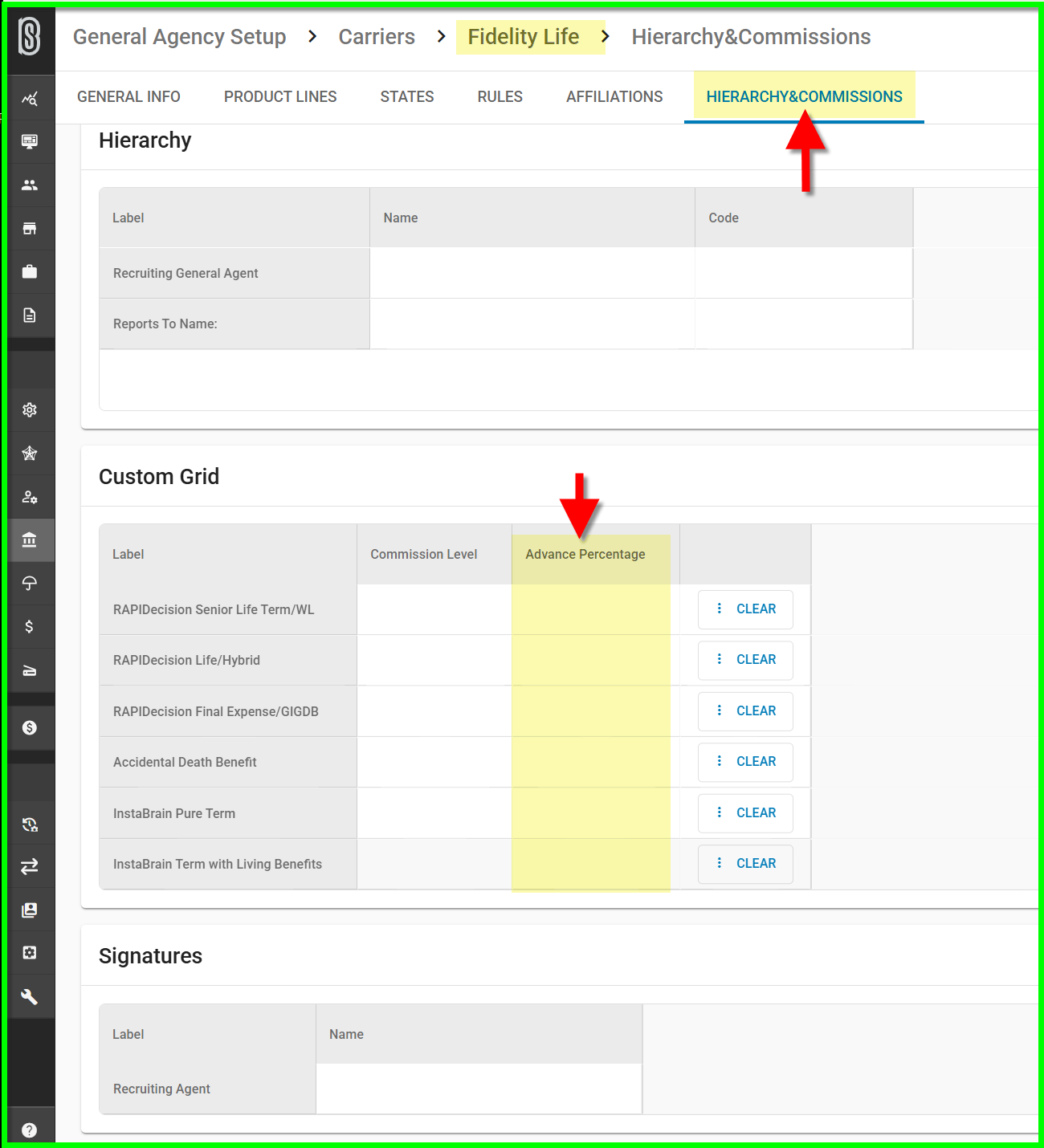Image resolution: width=1044 pixels, height=1148 pixels.
Task: Click the storefront icon in sidebar
Action: click(30, 228)
